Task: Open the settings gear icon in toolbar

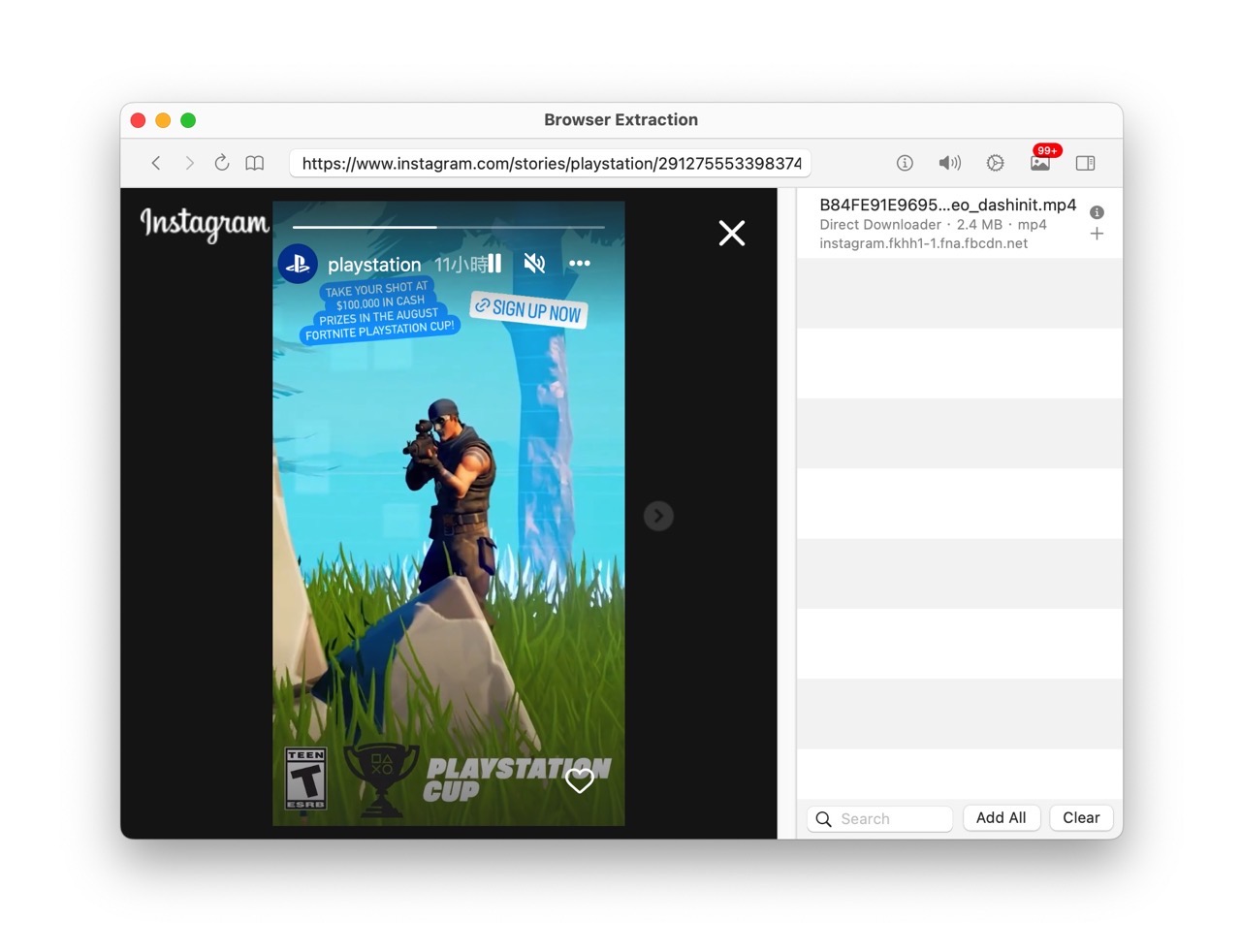Action: pos(995,163)
